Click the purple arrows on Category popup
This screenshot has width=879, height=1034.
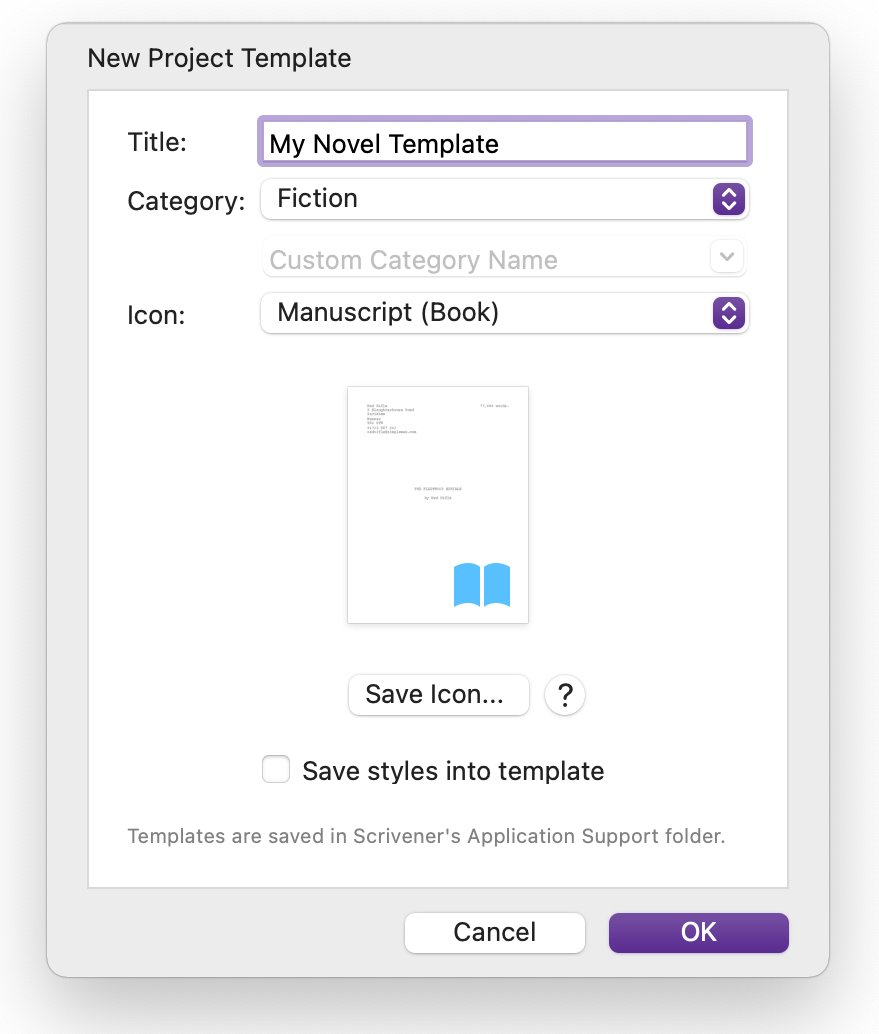click(728, 199)
